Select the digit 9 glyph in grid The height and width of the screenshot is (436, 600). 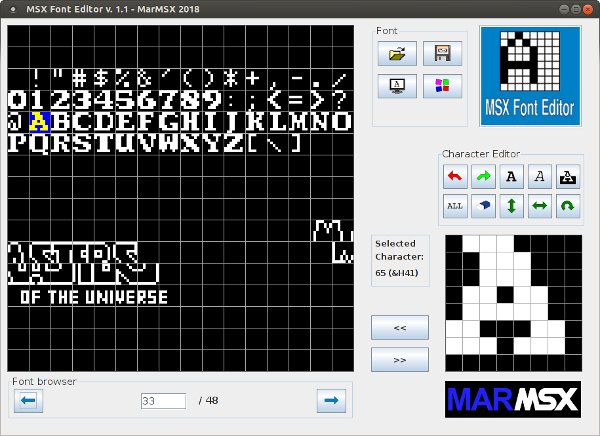213,101
